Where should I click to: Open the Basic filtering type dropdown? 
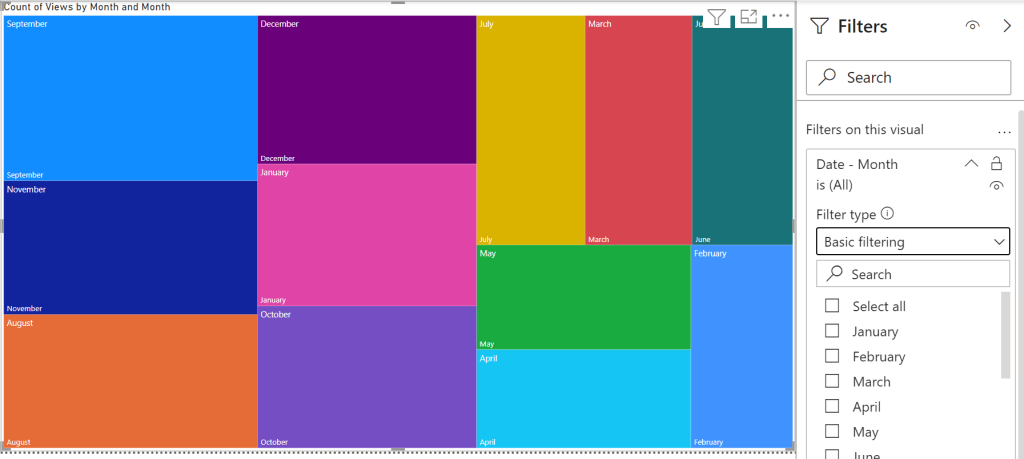click(x=913, y=242)
